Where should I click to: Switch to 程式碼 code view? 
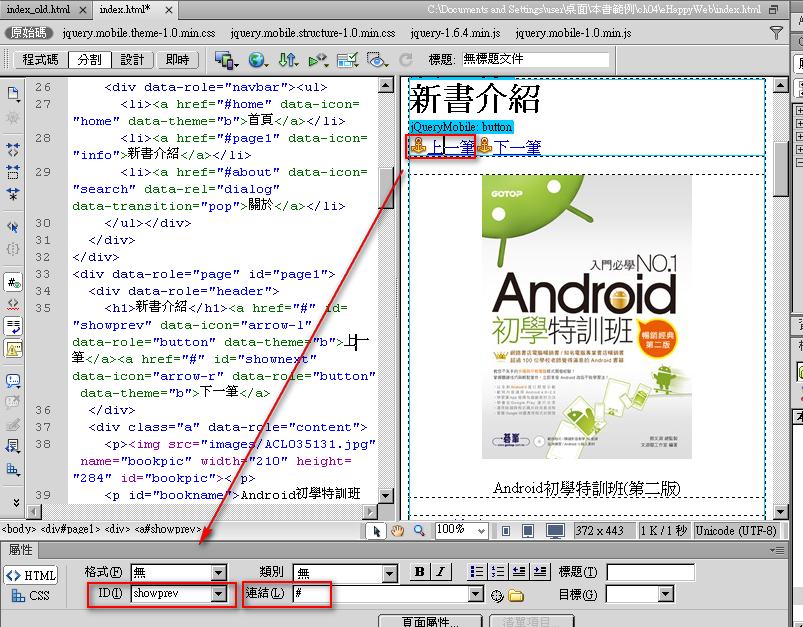[x=40, y=60]
